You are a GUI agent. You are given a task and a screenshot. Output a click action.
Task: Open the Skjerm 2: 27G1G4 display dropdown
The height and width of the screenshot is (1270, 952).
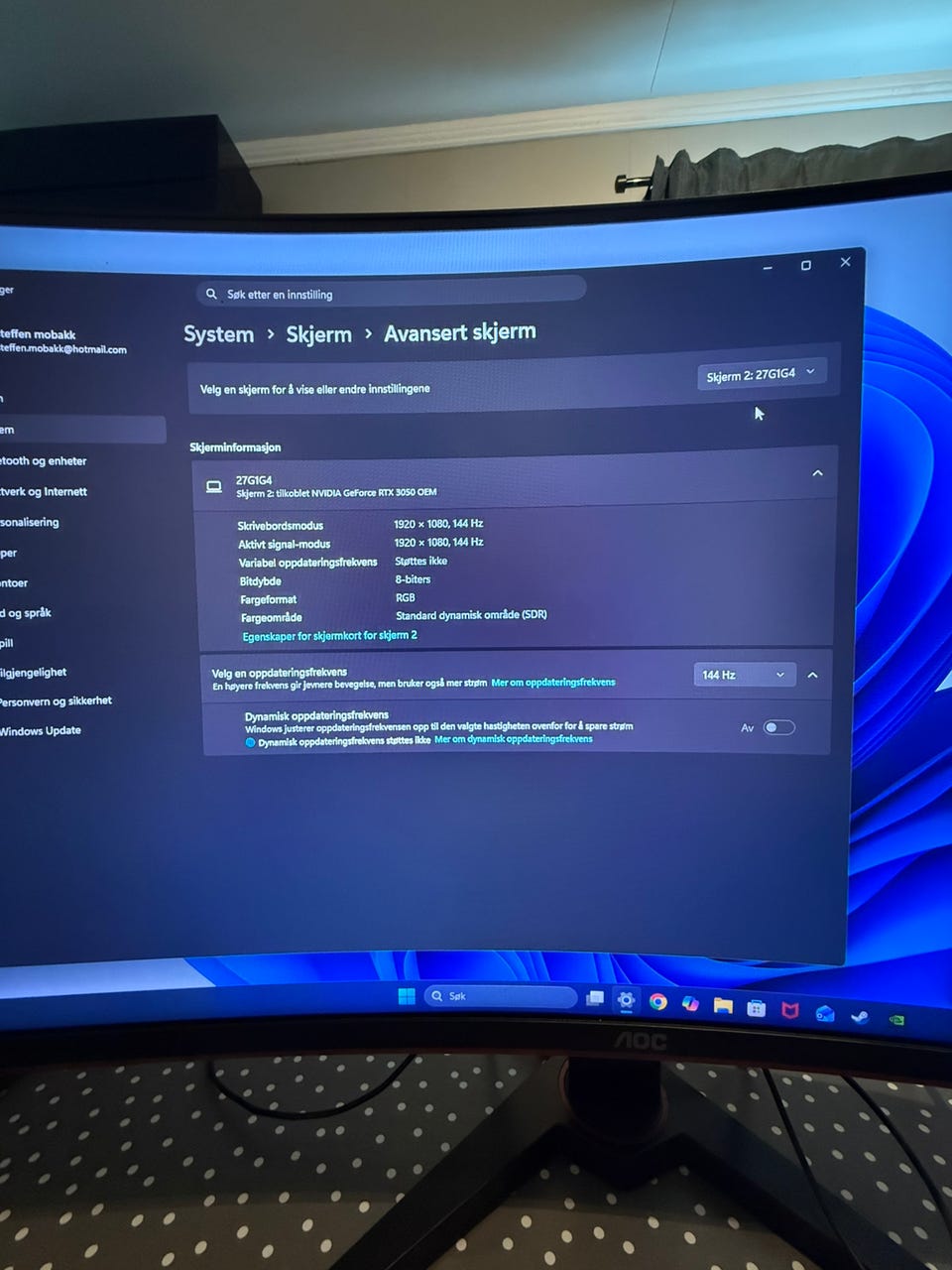coord(761,374)
